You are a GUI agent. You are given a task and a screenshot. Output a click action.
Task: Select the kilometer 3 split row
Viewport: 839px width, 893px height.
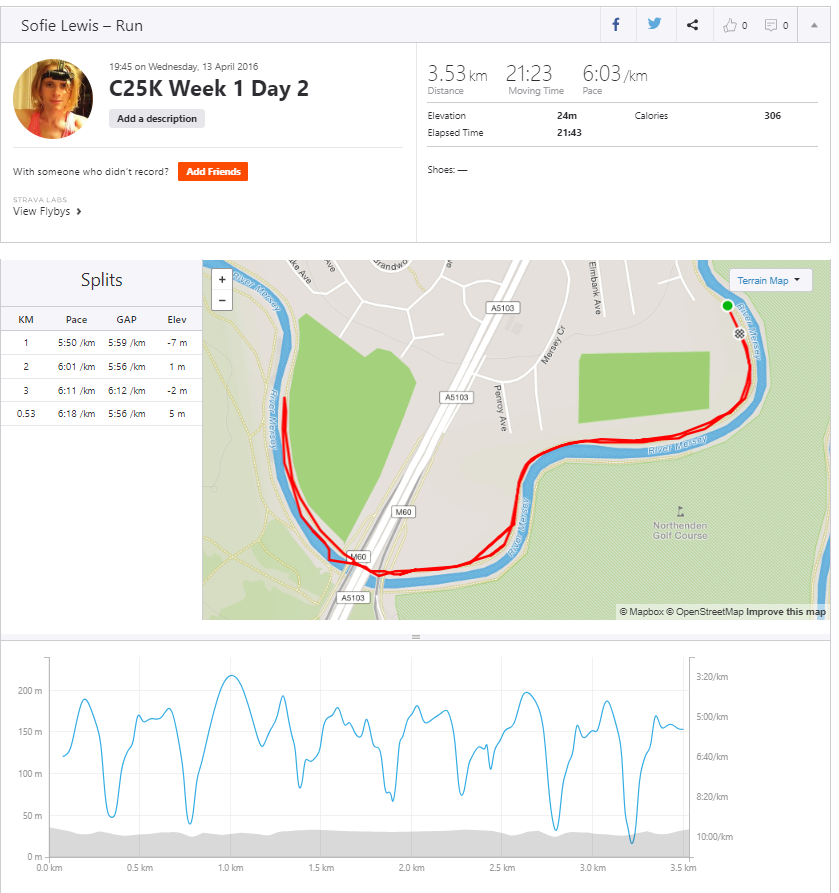[x=101, y=391]
